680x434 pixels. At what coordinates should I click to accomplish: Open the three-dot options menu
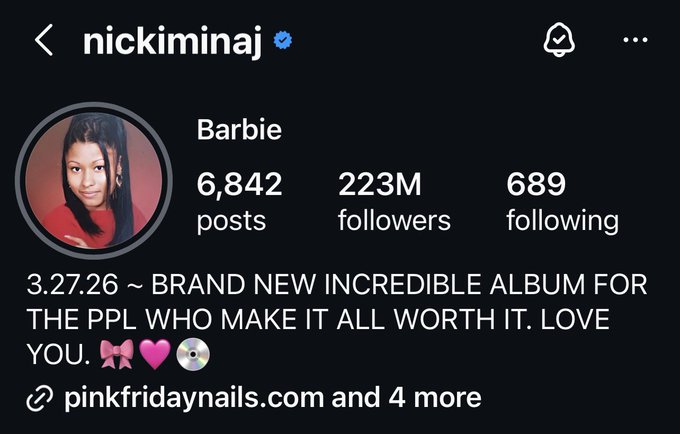(x=635, y=40)
